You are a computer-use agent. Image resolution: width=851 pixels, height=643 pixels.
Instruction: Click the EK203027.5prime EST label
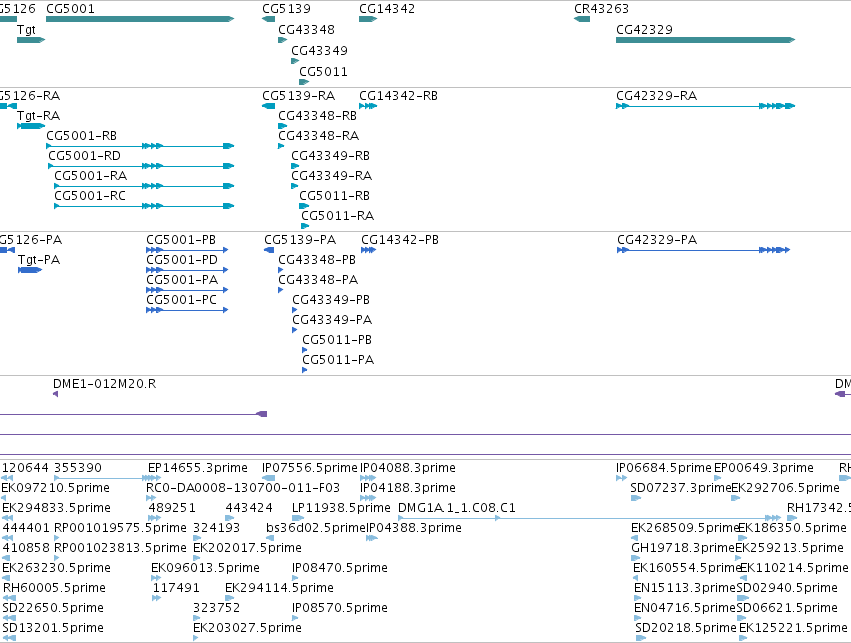[247, 628]
